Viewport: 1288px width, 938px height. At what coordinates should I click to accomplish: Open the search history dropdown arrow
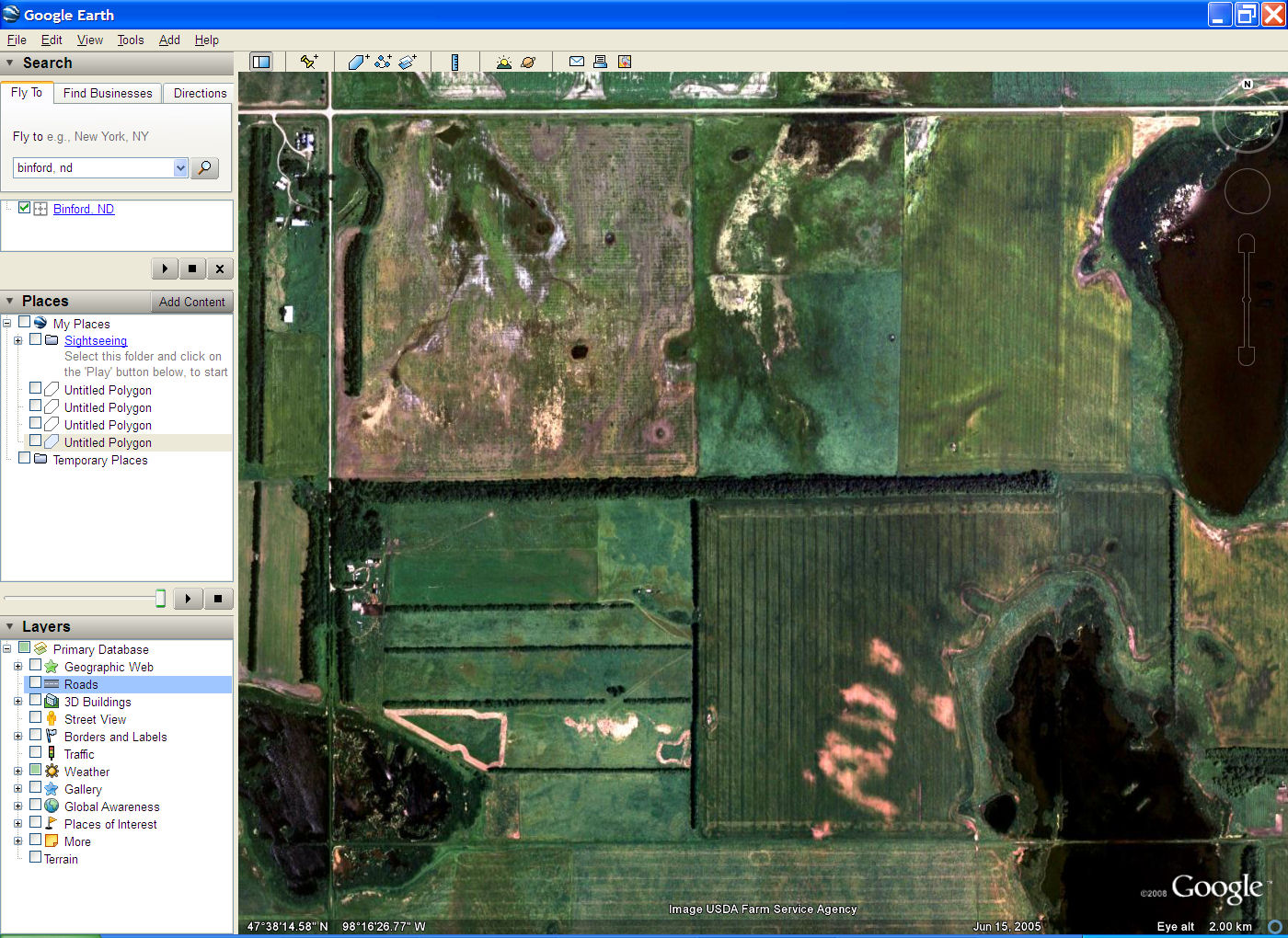tap(180, 167)
